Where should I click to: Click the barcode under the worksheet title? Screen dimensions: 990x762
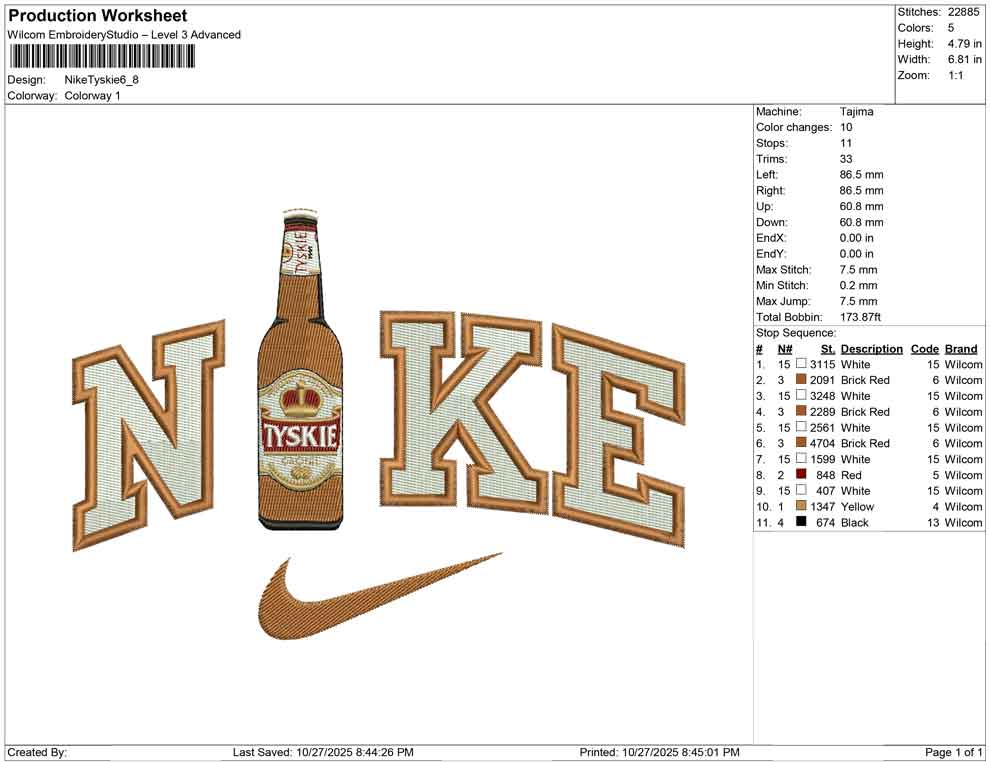pyautogui.click(x=101, y=57)
